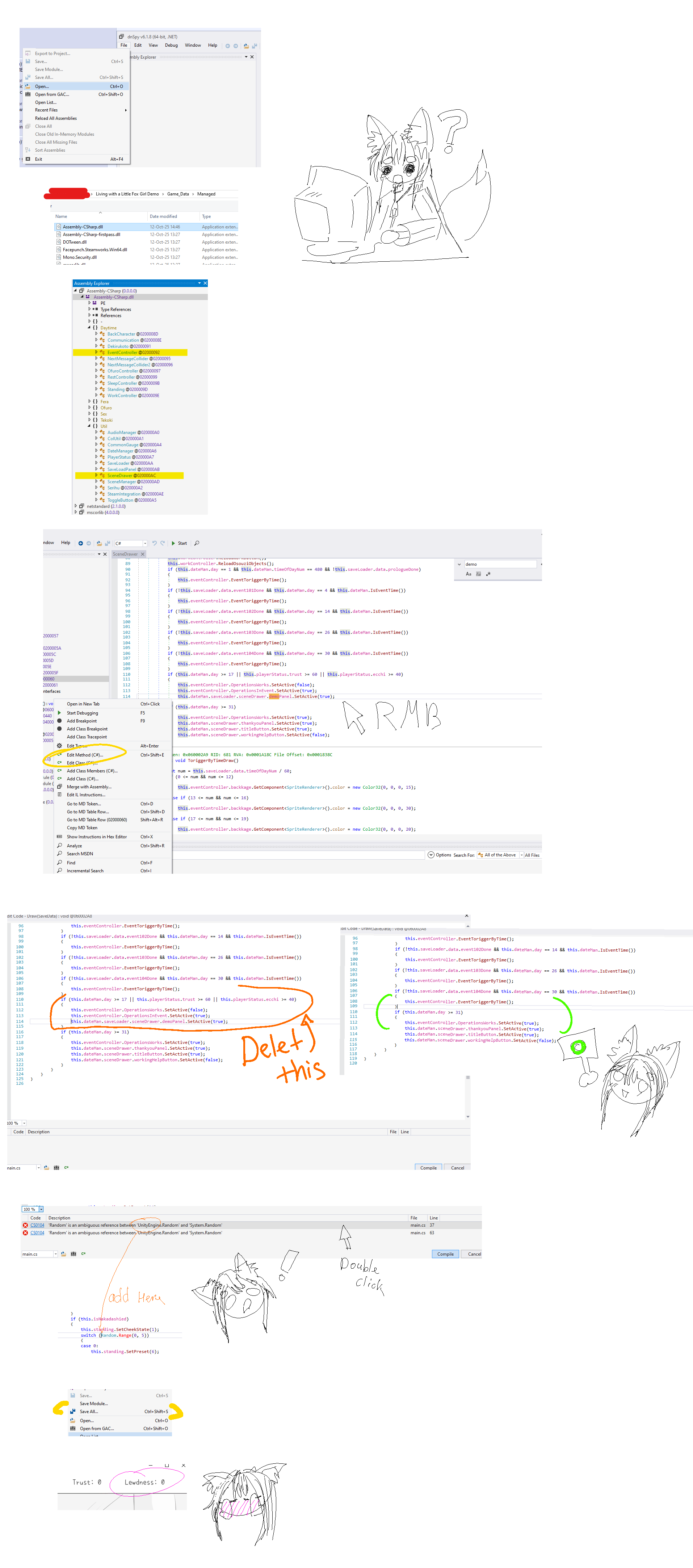Viewport: 693px width, 1568px height.
Task: Open the Debug menu in the menu bar
Action: click(x=171, y=46)
